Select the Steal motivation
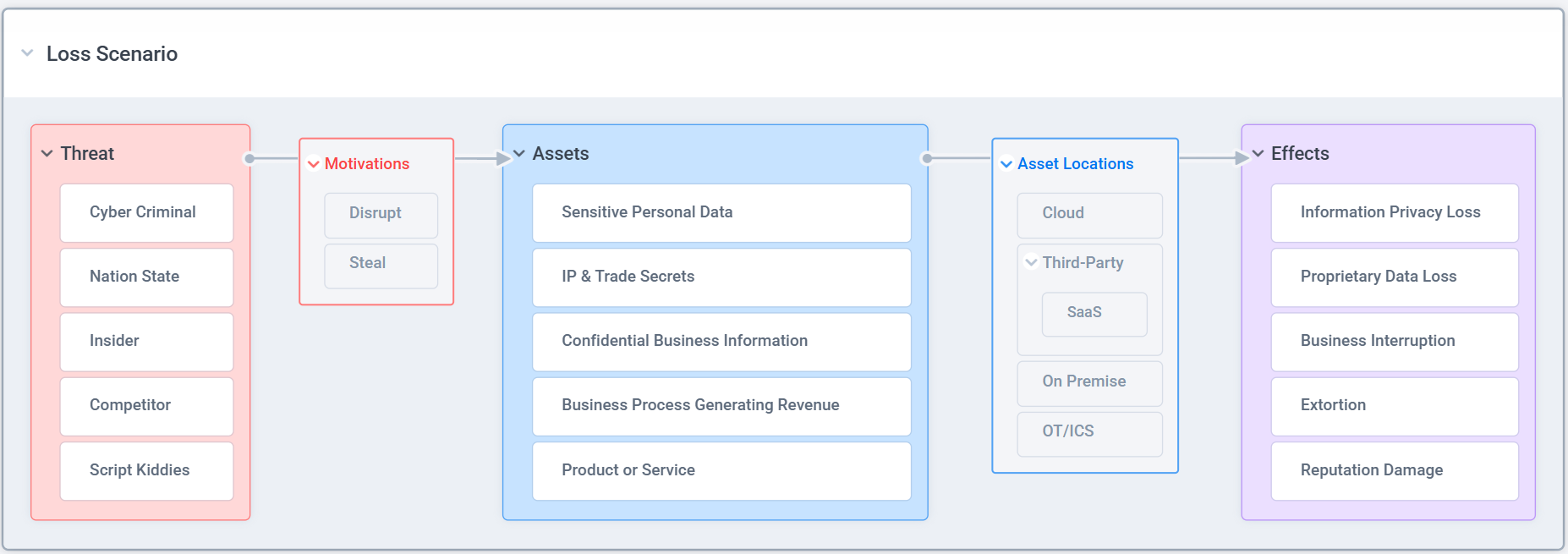Screen dimensions: 1568x554 point(381,264)
